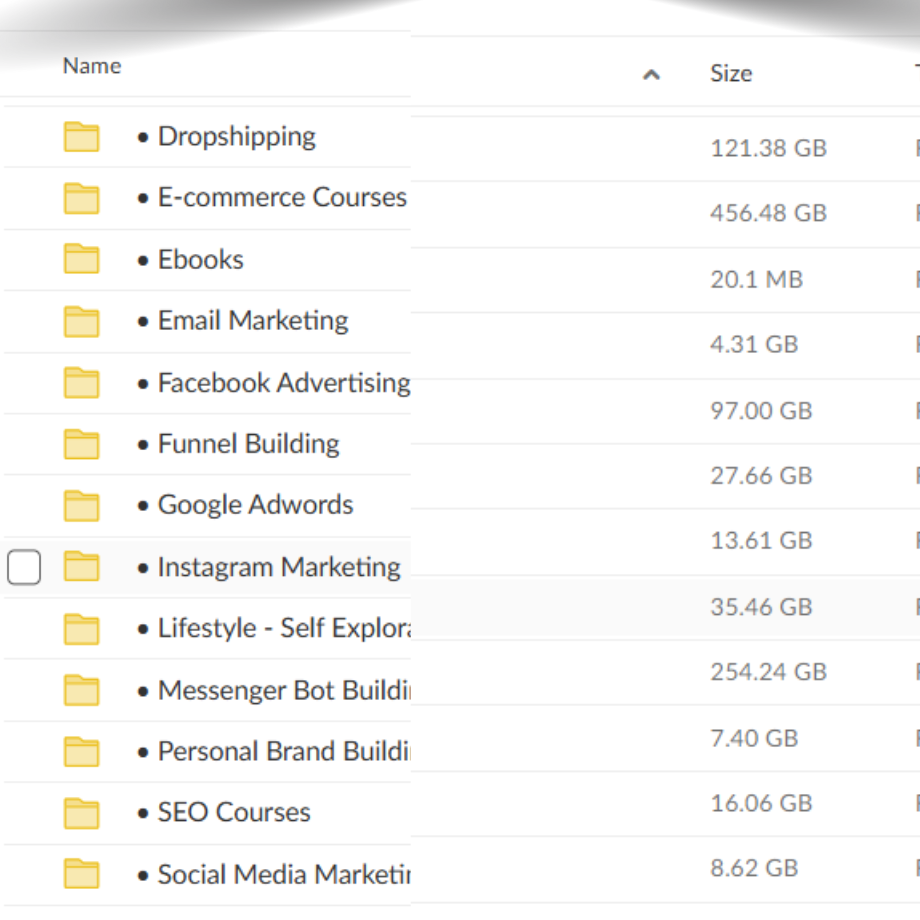Click the Personal Brand Building folder icon
The width and height of the screenshot is (920, 920).
(x=81, y=751)
